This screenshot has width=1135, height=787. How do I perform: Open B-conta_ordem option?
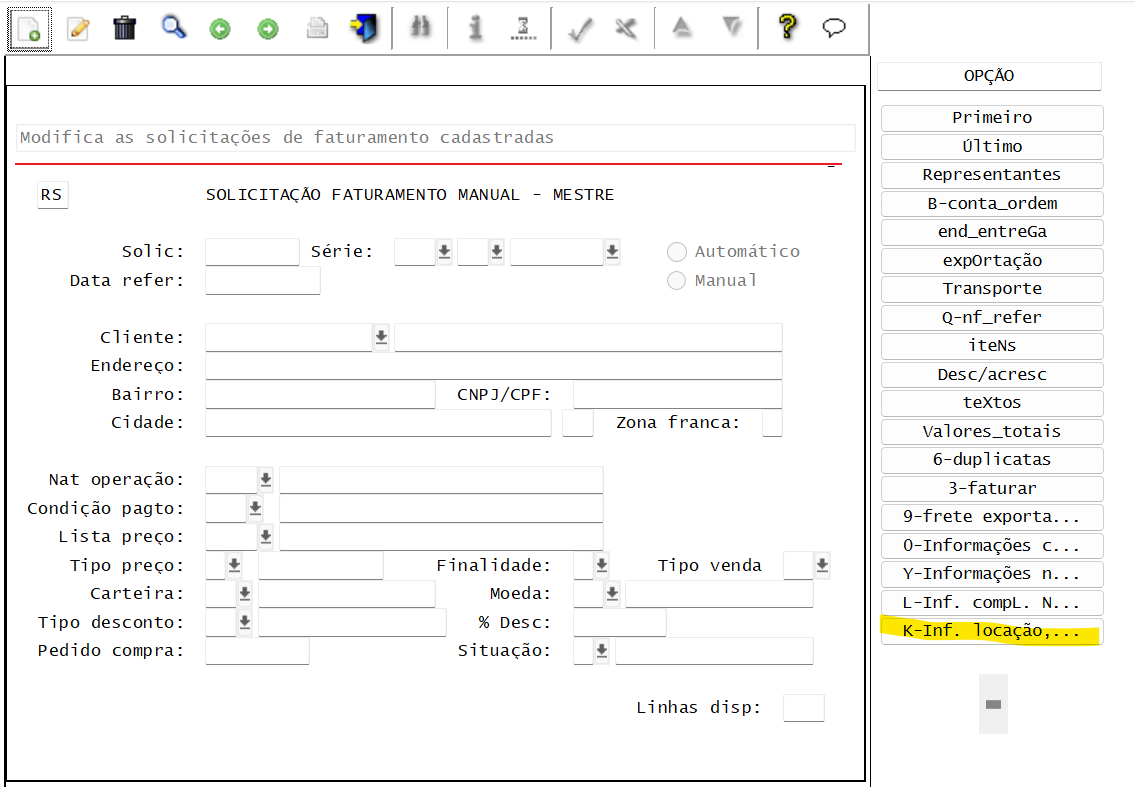tap(992, 203)
